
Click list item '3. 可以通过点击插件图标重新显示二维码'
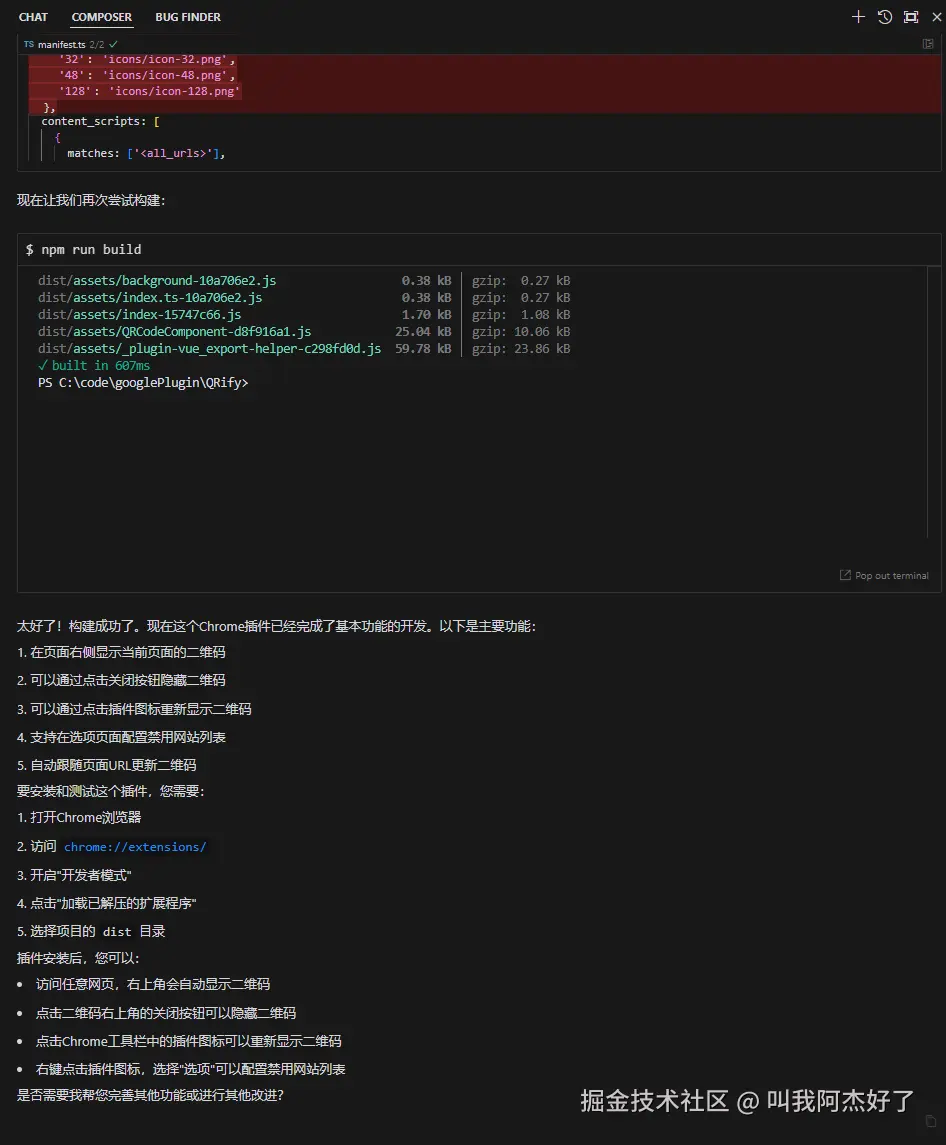134,709
